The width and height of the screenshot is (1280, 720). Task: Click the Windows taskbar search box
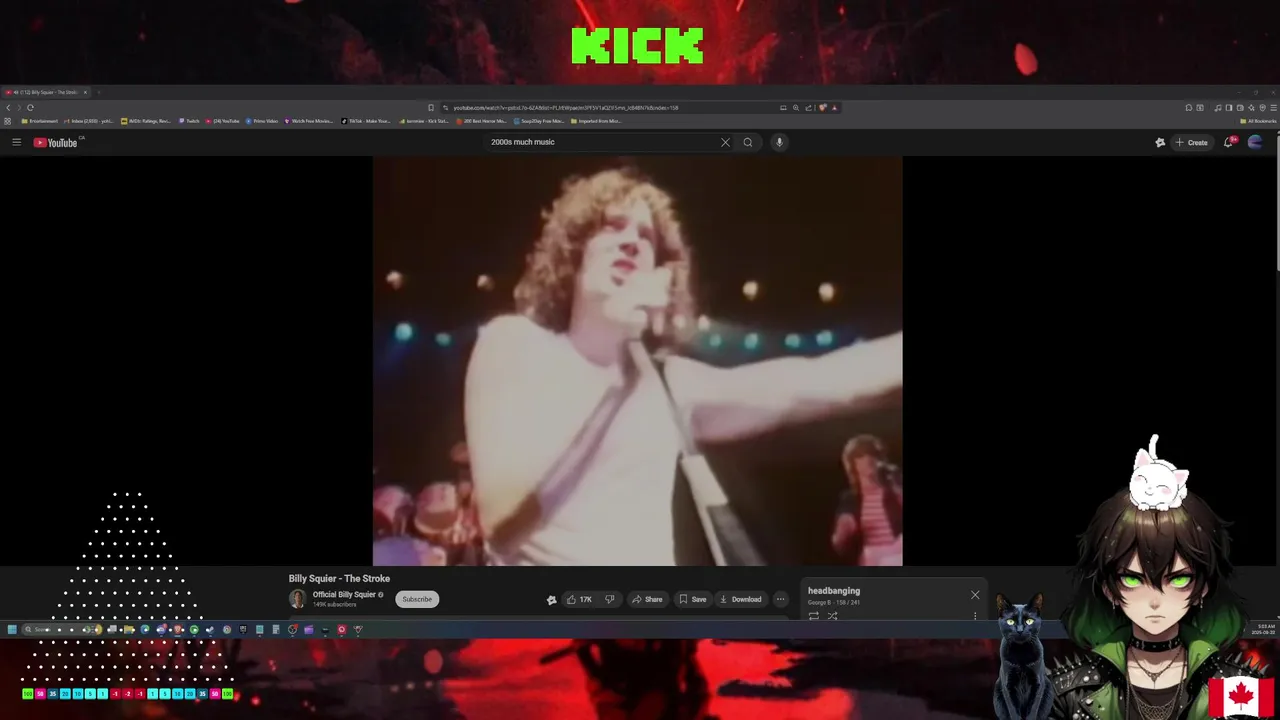(60, 630)
